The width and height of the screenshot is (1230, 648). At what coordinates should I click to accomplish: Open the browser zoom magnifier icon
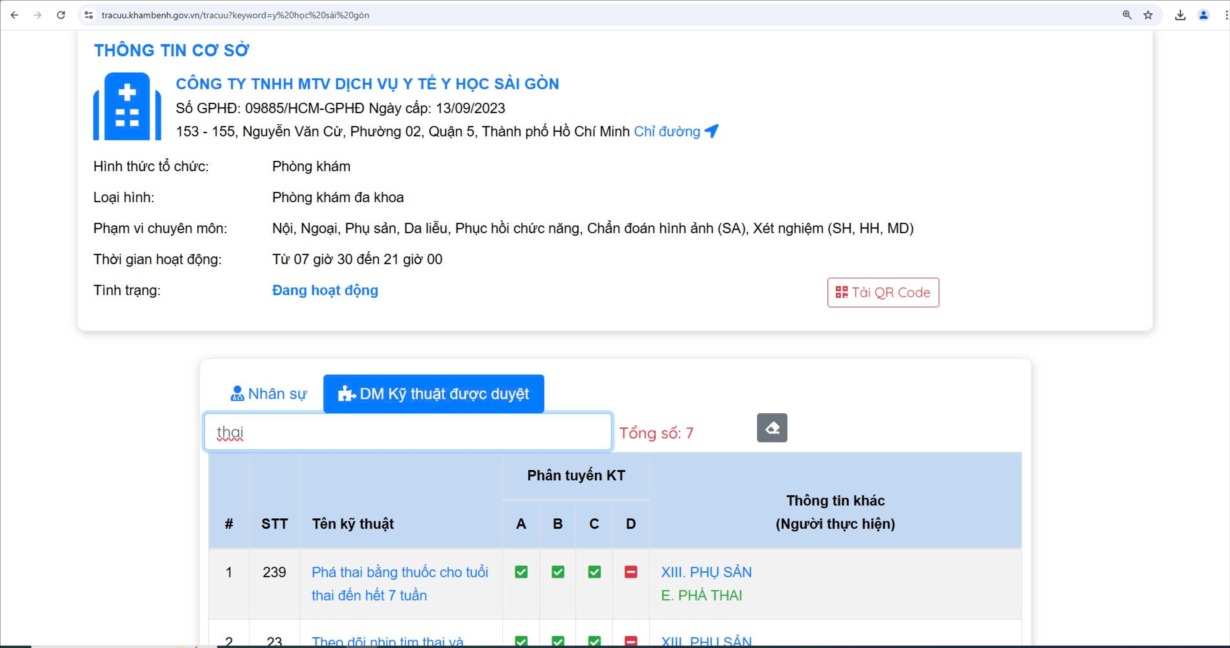pos(1127,15)
